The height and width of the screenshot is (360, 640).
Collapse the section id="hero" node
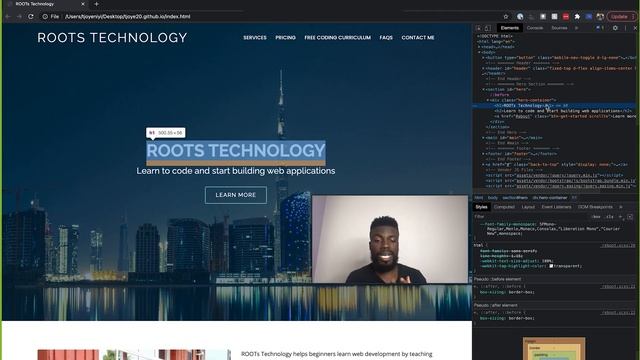click(484, 89)
